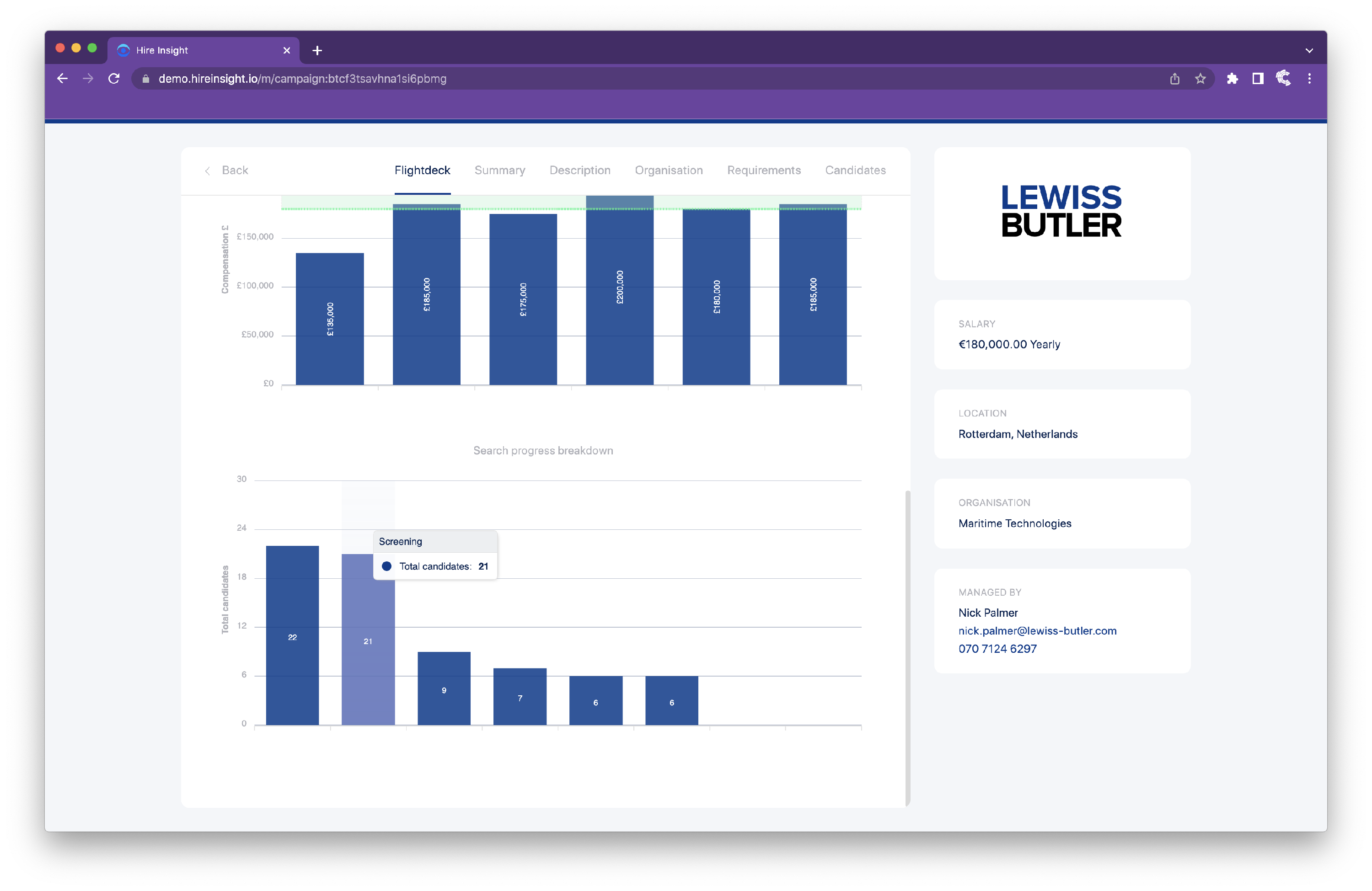Bookmark this page with the star icon
Screen dimensions: 1372x891
tap(1200, 78)
